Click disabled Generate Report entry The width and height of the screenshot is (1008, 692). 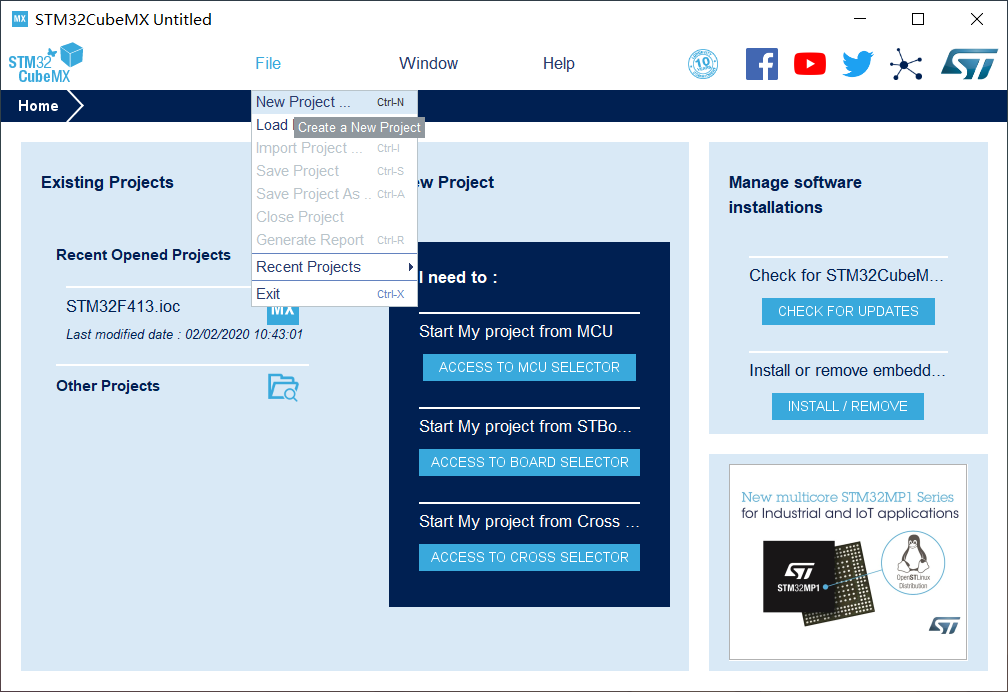click(334, 240)
